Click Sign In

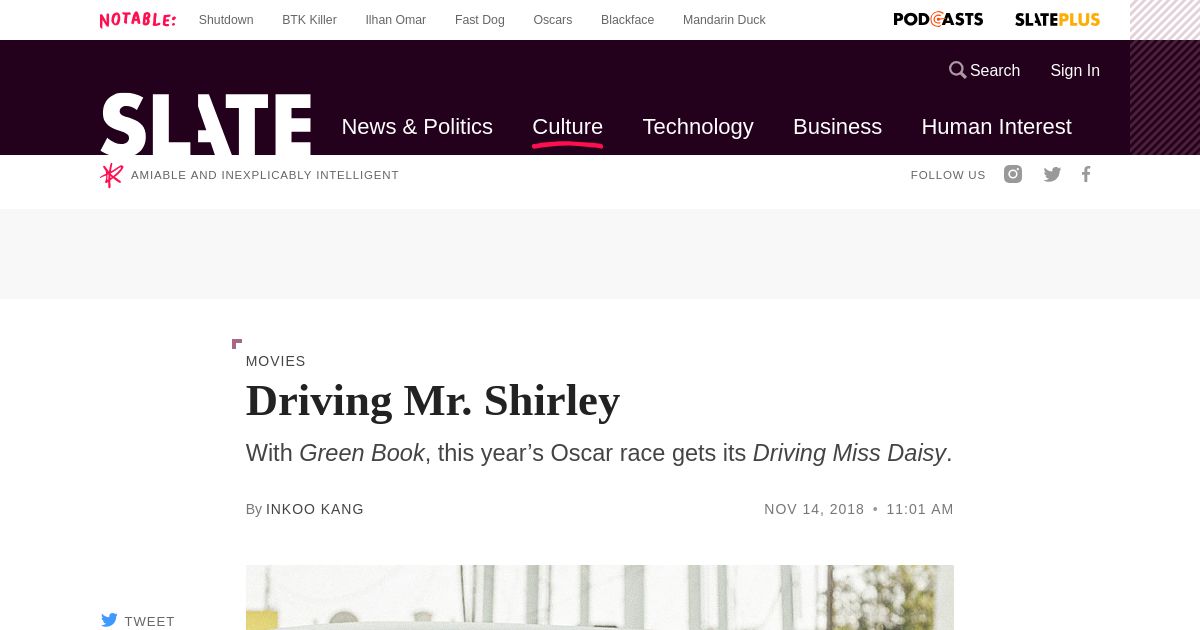pos(1075,70)
